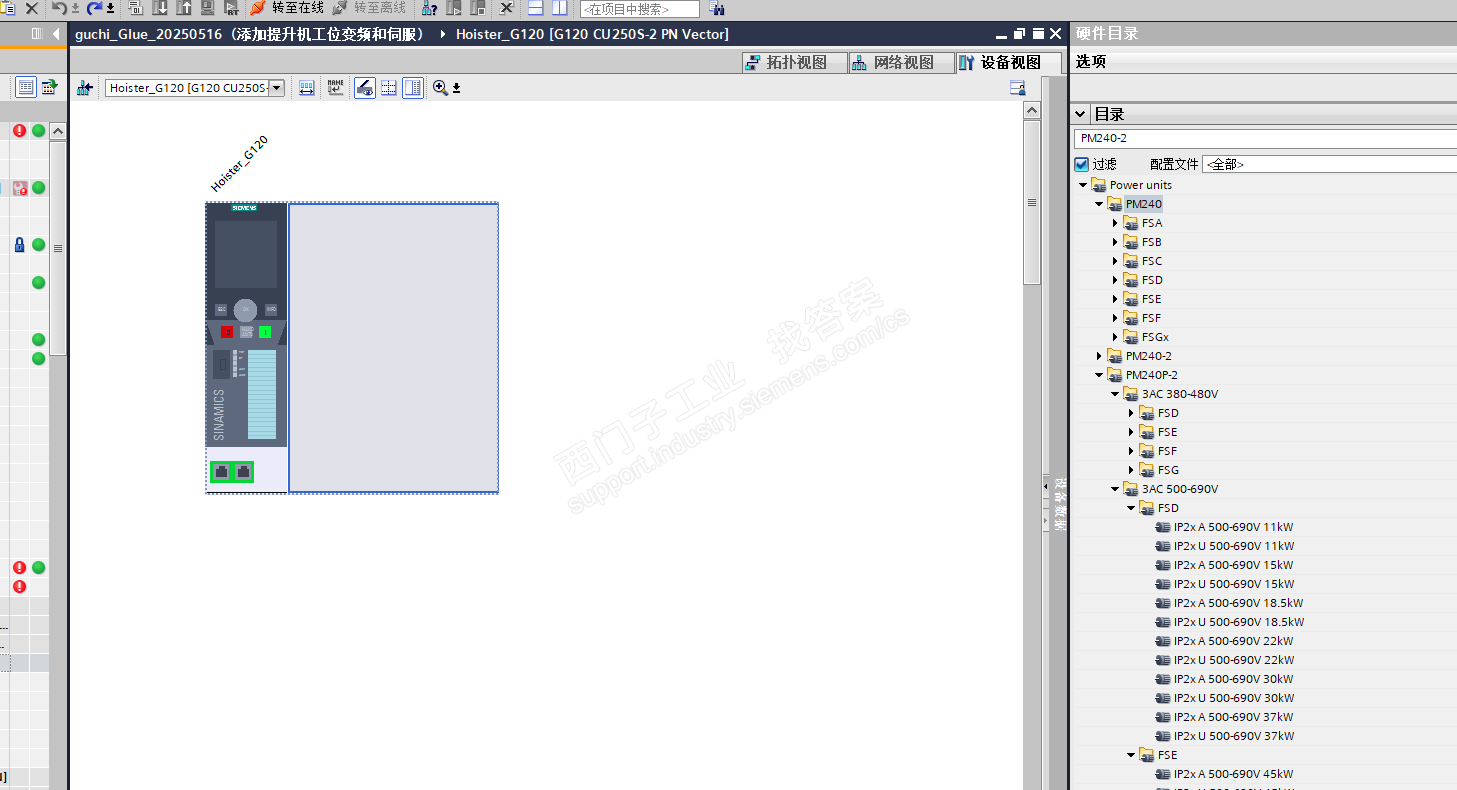Collapse the 3AC 500-690V node

tap(1115, 489)
